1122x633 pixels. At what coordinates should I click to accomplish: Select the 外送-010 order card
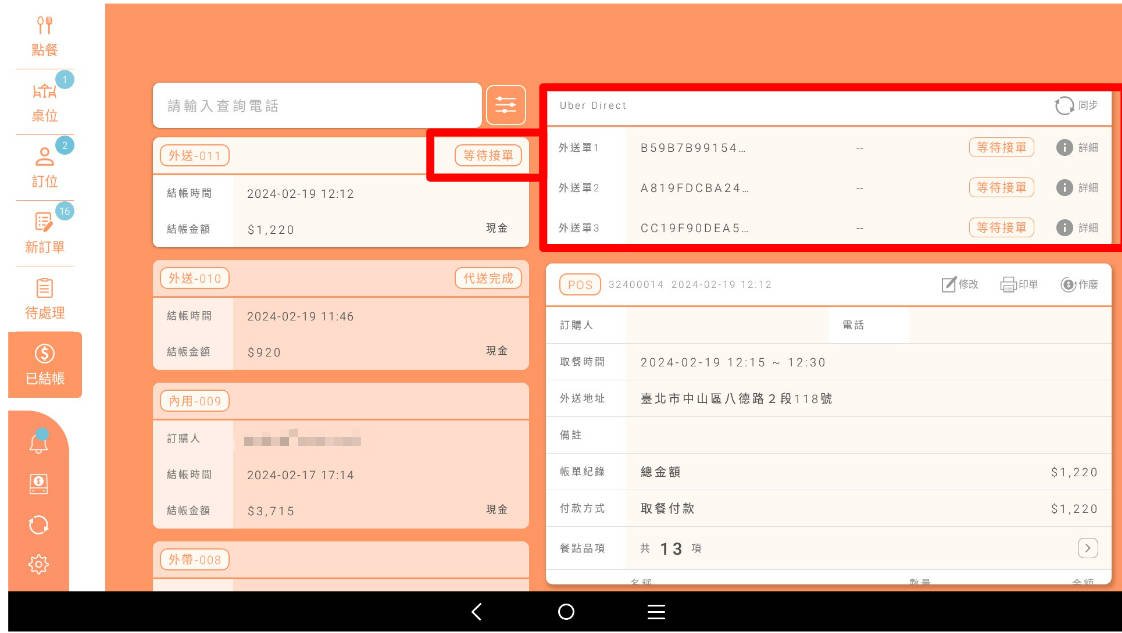pyautogui.click(x=340, y=315)
